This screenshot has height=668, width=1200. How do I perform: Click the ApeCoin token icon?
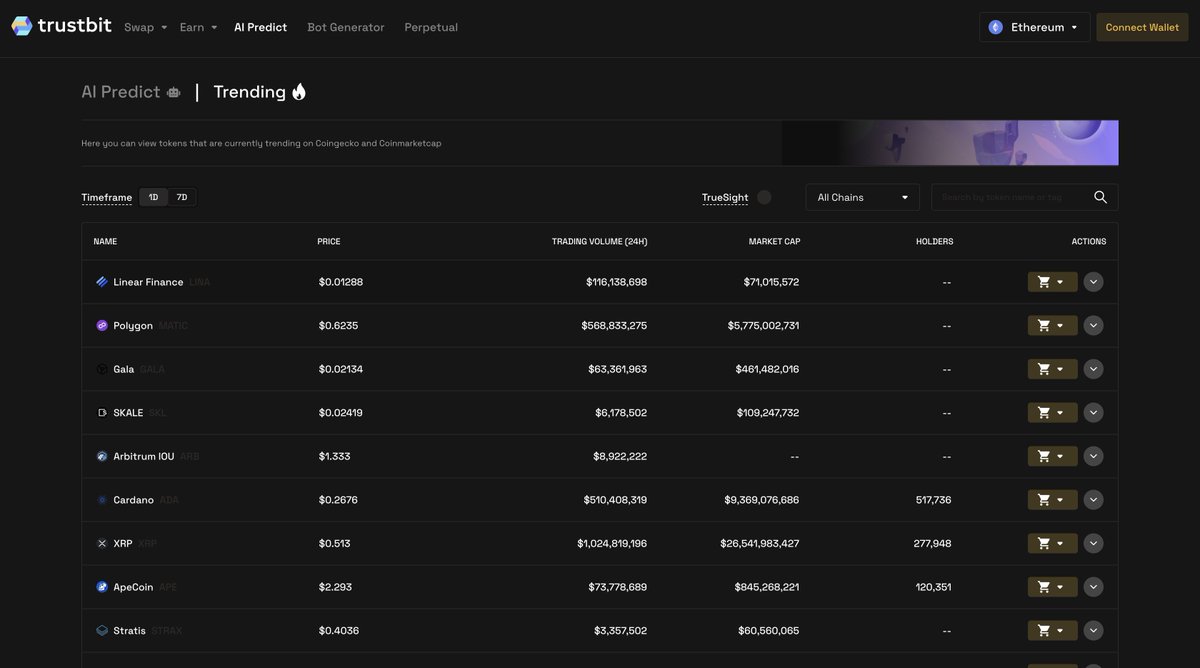tap(102, 587)
